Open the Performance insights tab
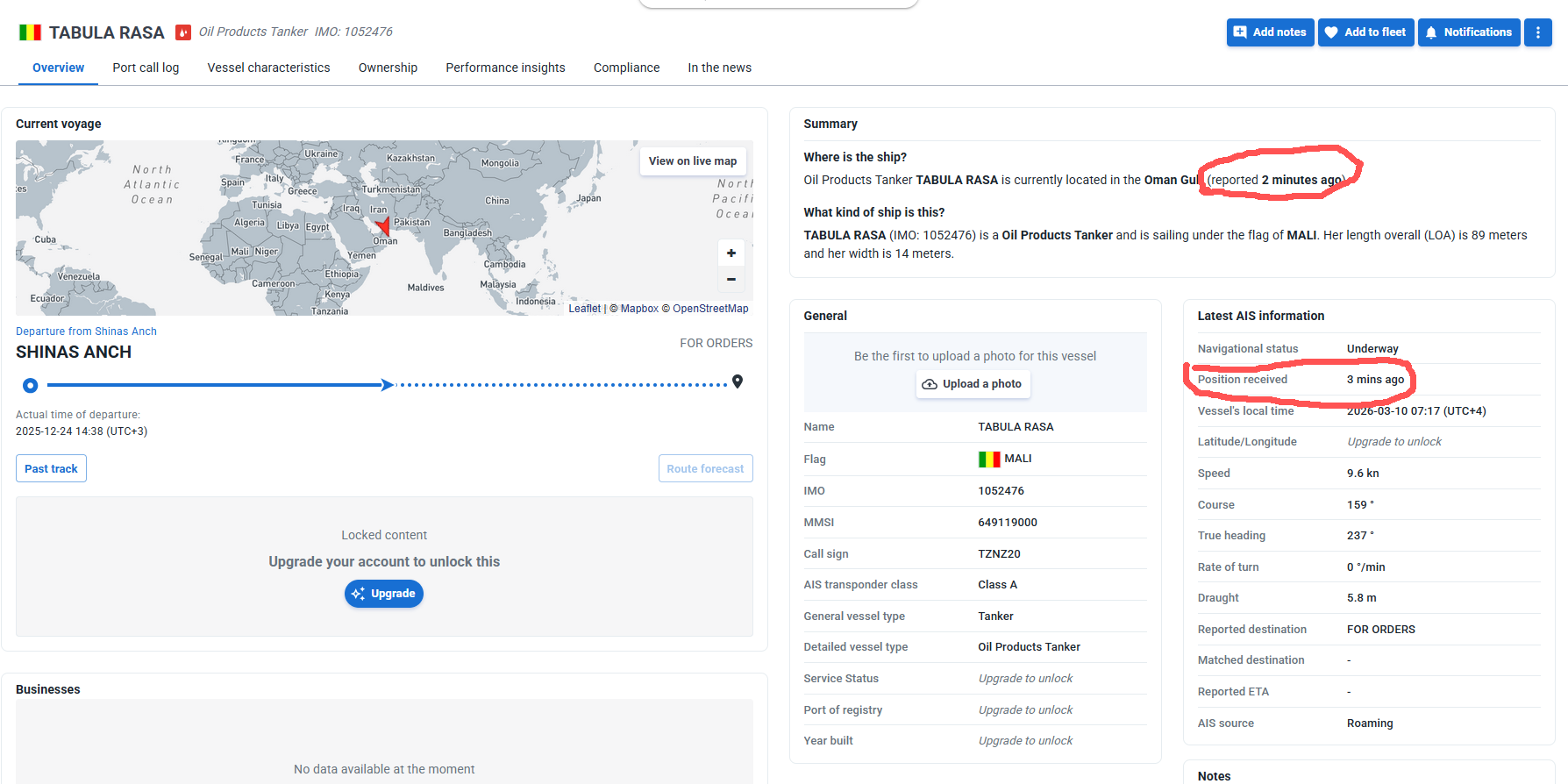Image resolution: width=1568 pixels, height=784 pixels. [x=505, y=68]
